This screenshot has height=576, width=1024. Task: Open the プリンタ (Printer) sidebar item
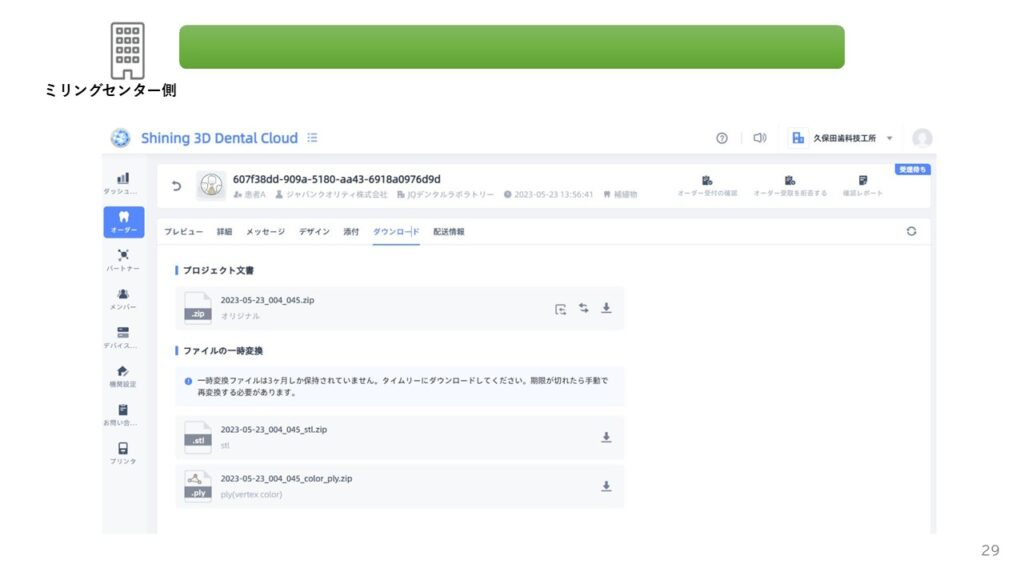click(x=123, y=454)
